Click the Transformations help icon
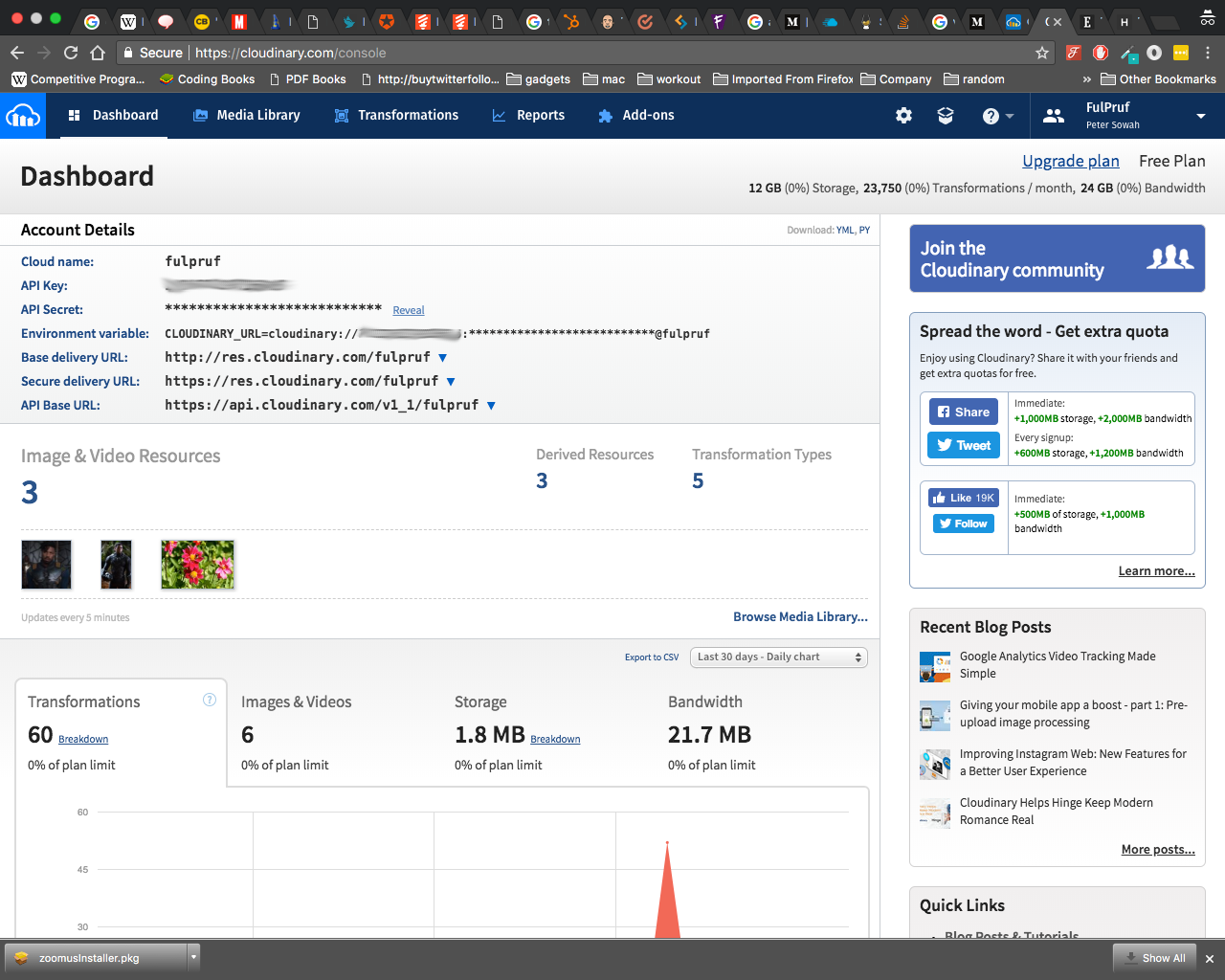This screenshot has height=980, width=1225. tap(210, 700)
